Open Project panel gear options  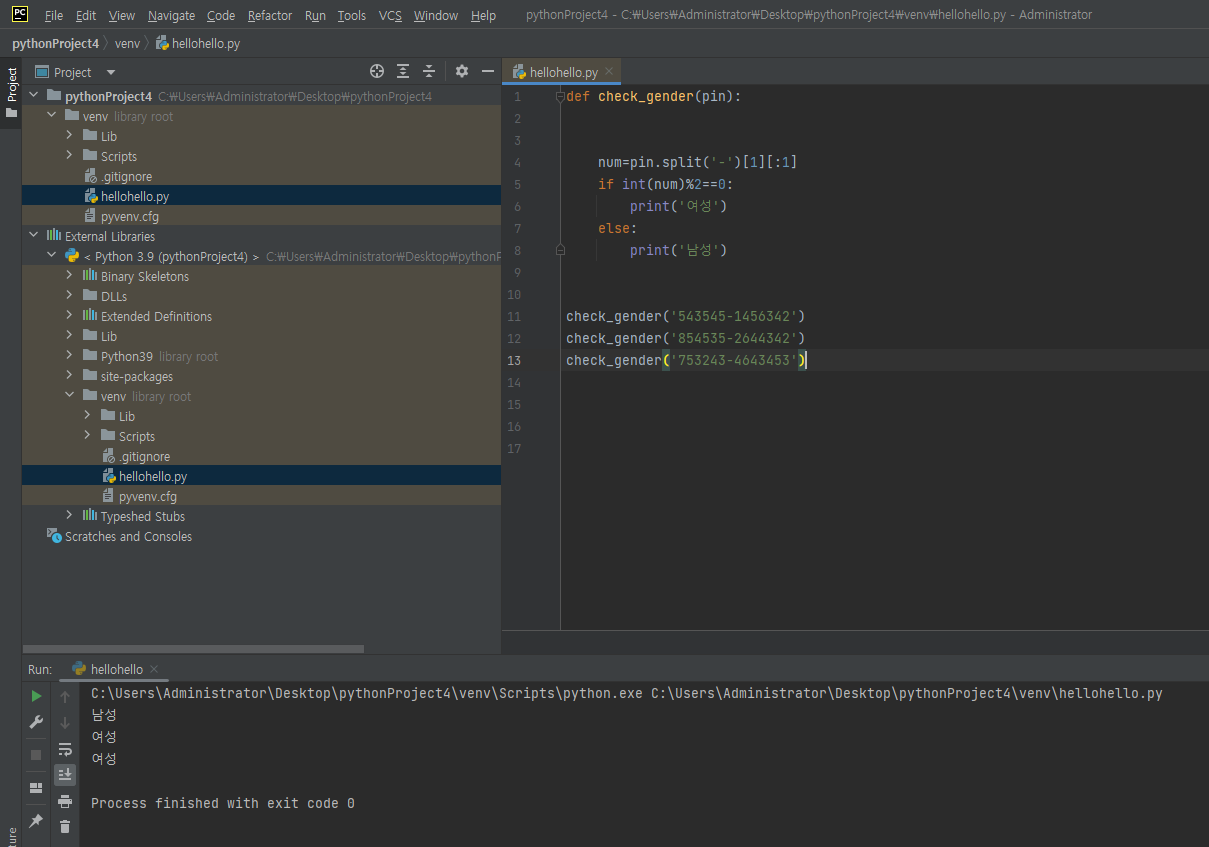click(x=462, y=71)
